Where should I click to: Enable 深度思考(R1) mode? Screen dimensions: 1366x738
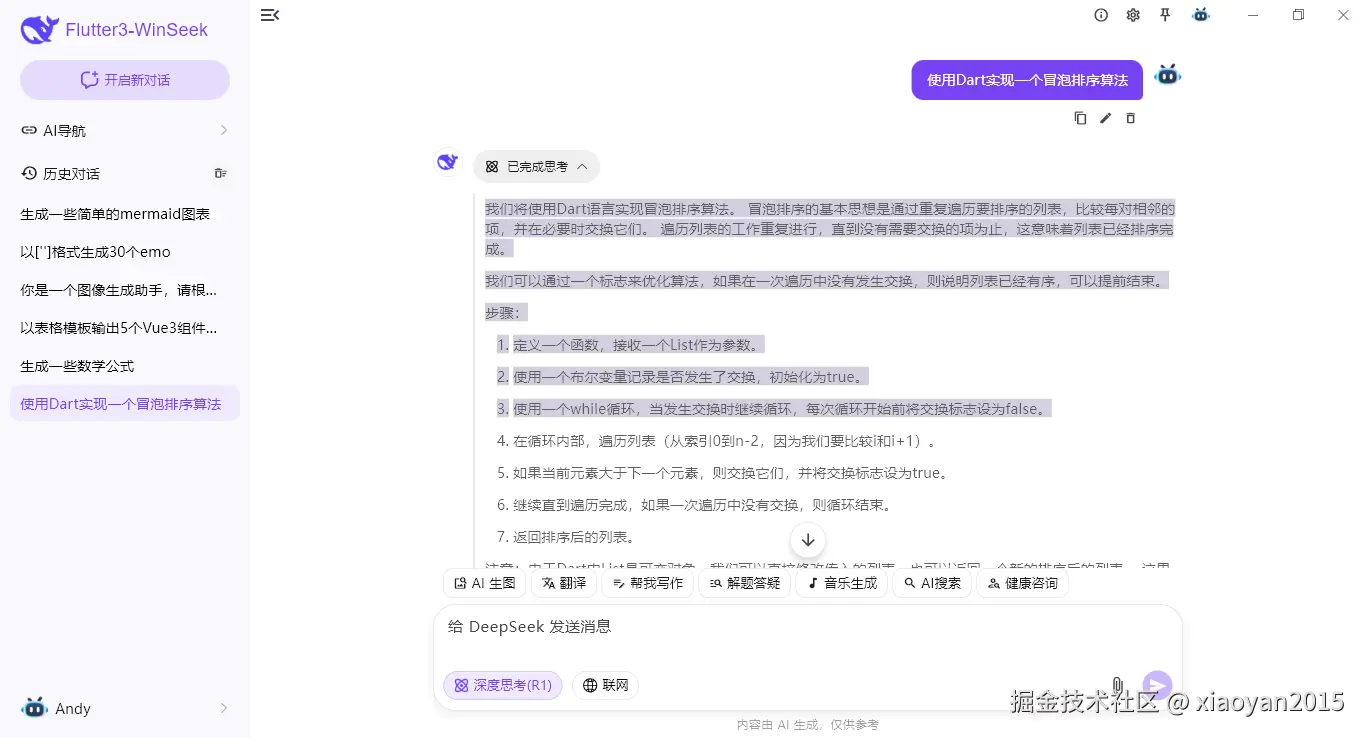click(x=502, y=685)
